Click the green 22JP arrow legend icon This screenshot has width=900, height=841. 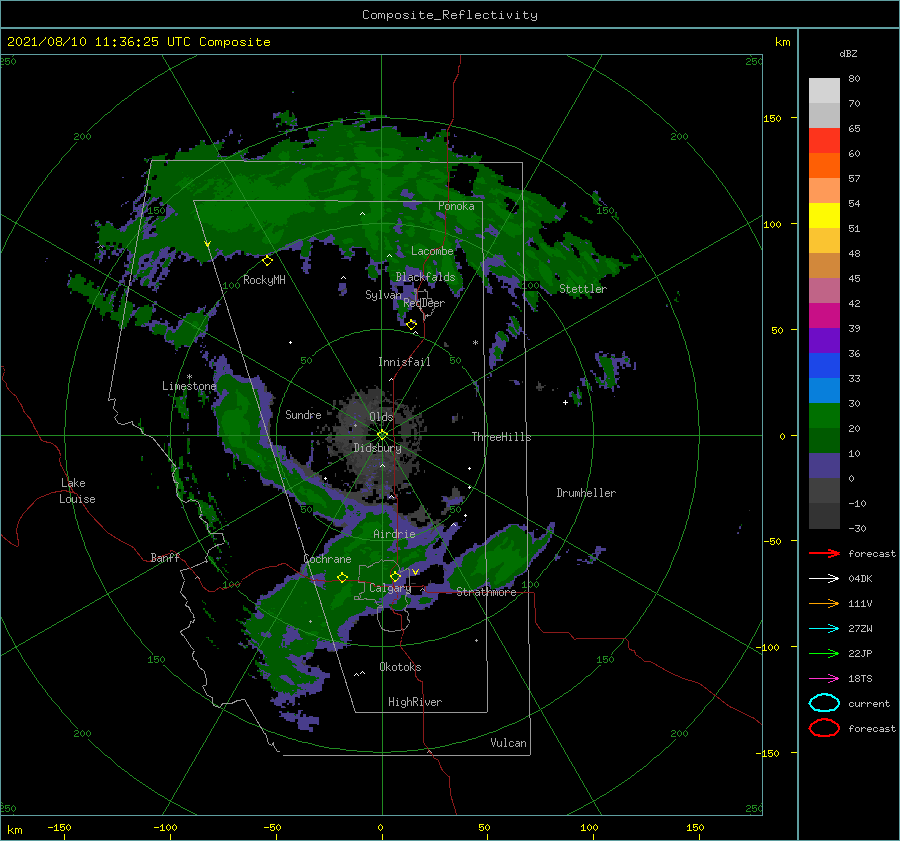point(824,653)
